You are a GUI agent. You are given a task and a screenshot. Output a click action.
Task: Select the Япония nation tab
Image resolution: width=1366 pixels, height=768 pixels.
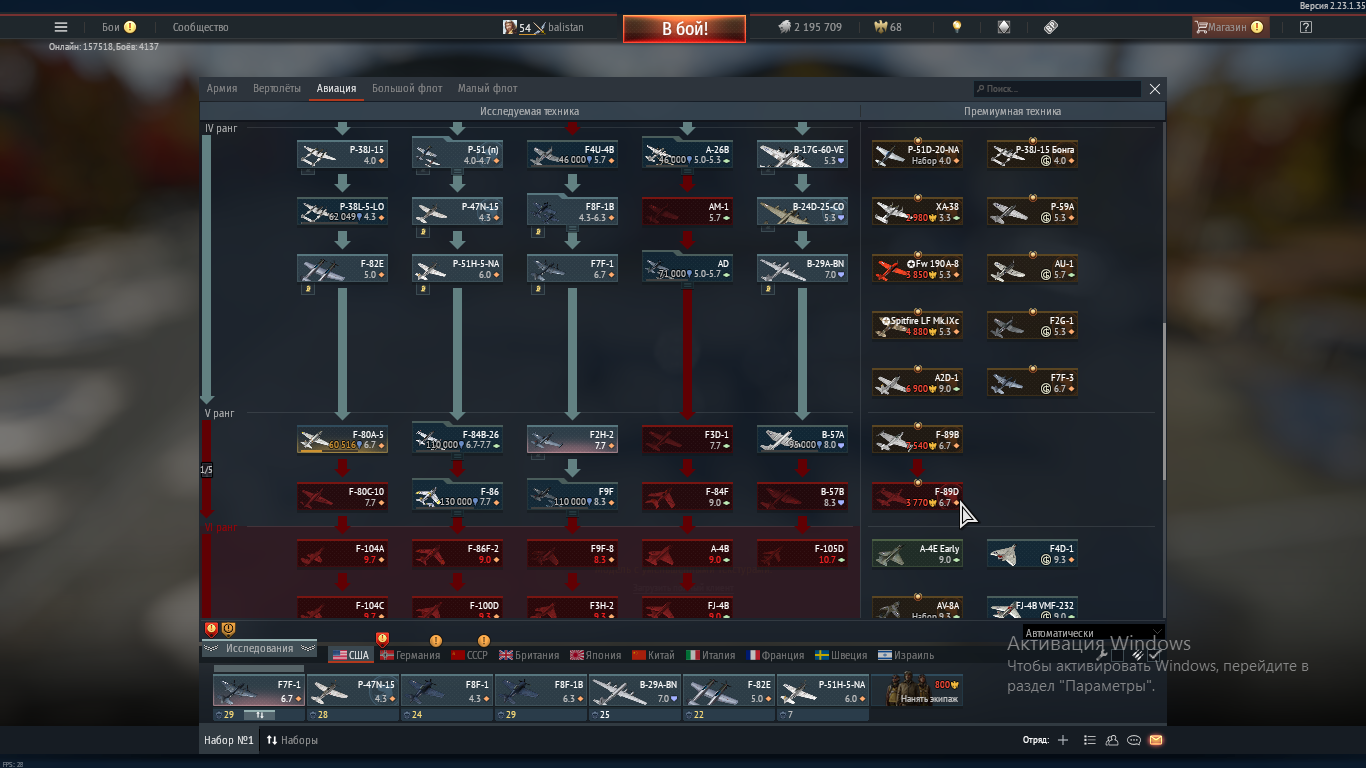(x=596, y=655)
